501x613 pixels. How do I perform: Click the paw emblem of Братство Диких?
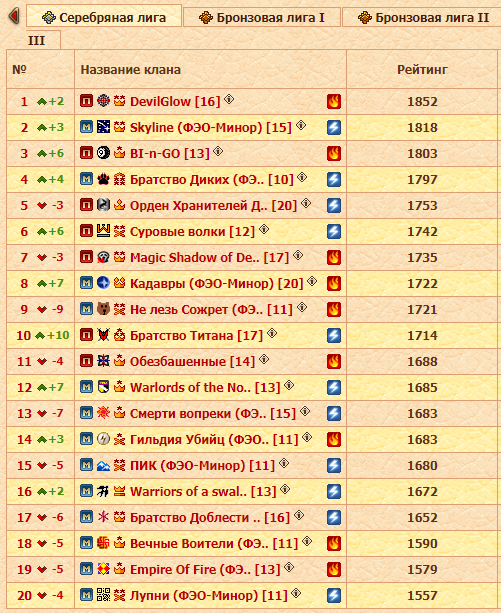103,179
